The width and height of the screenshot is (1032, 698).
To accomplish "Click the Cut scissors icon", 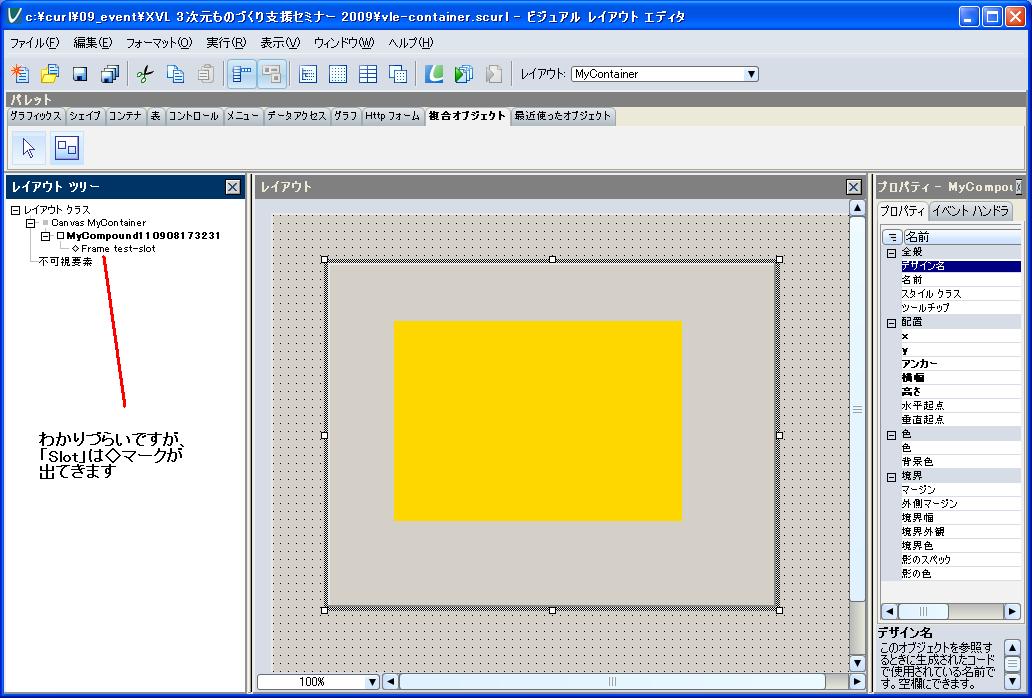I will coord(145,74).
